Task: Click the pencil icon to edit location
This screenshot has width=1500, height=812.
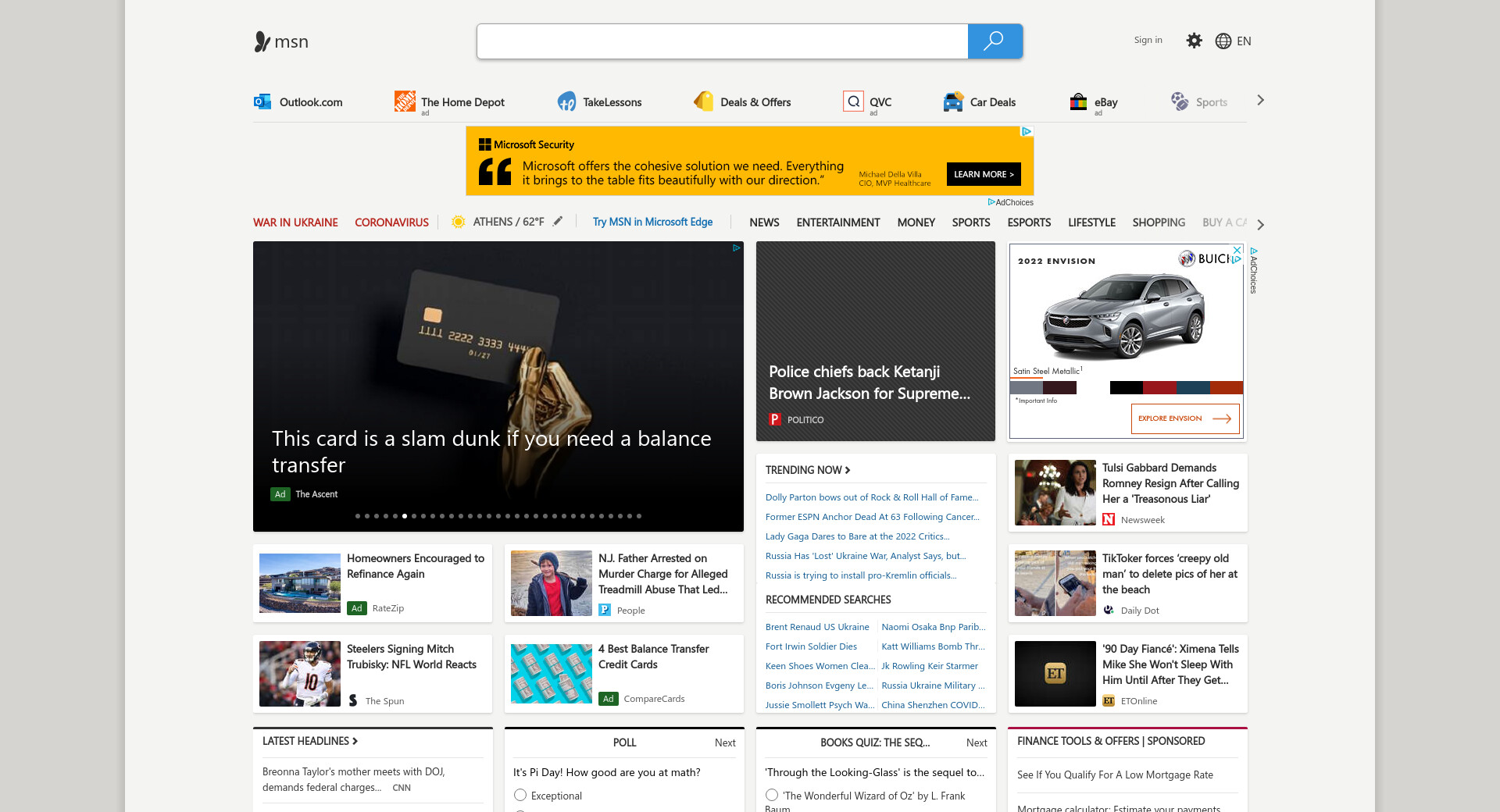Action: (x=558, y=222)
